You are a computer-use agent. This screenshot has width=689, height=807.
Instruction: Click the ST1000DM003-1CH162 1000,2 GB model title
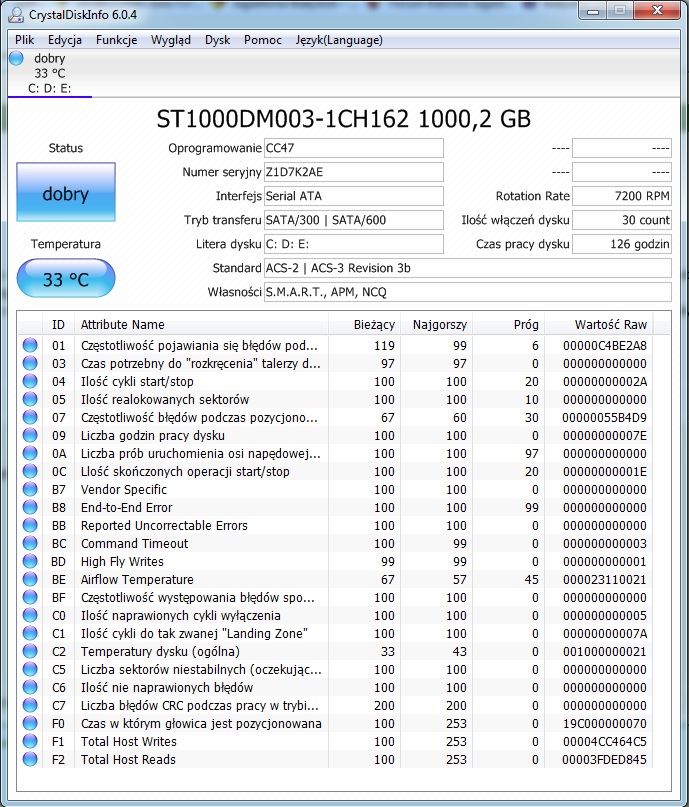click(343, 119)
